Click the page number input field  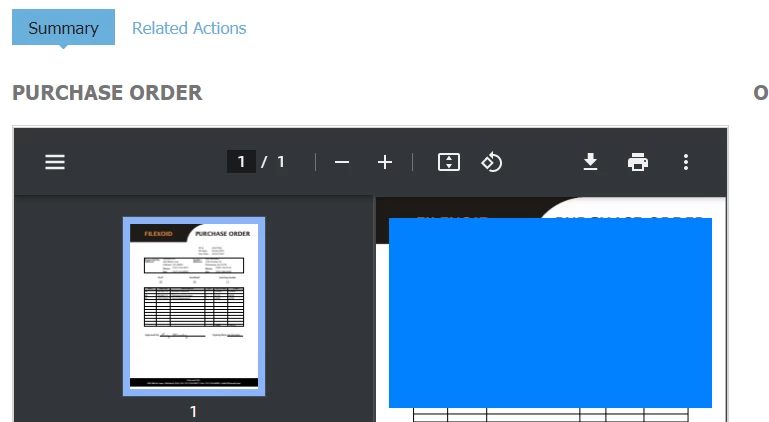pyautogui.click(x=241, y=161)
